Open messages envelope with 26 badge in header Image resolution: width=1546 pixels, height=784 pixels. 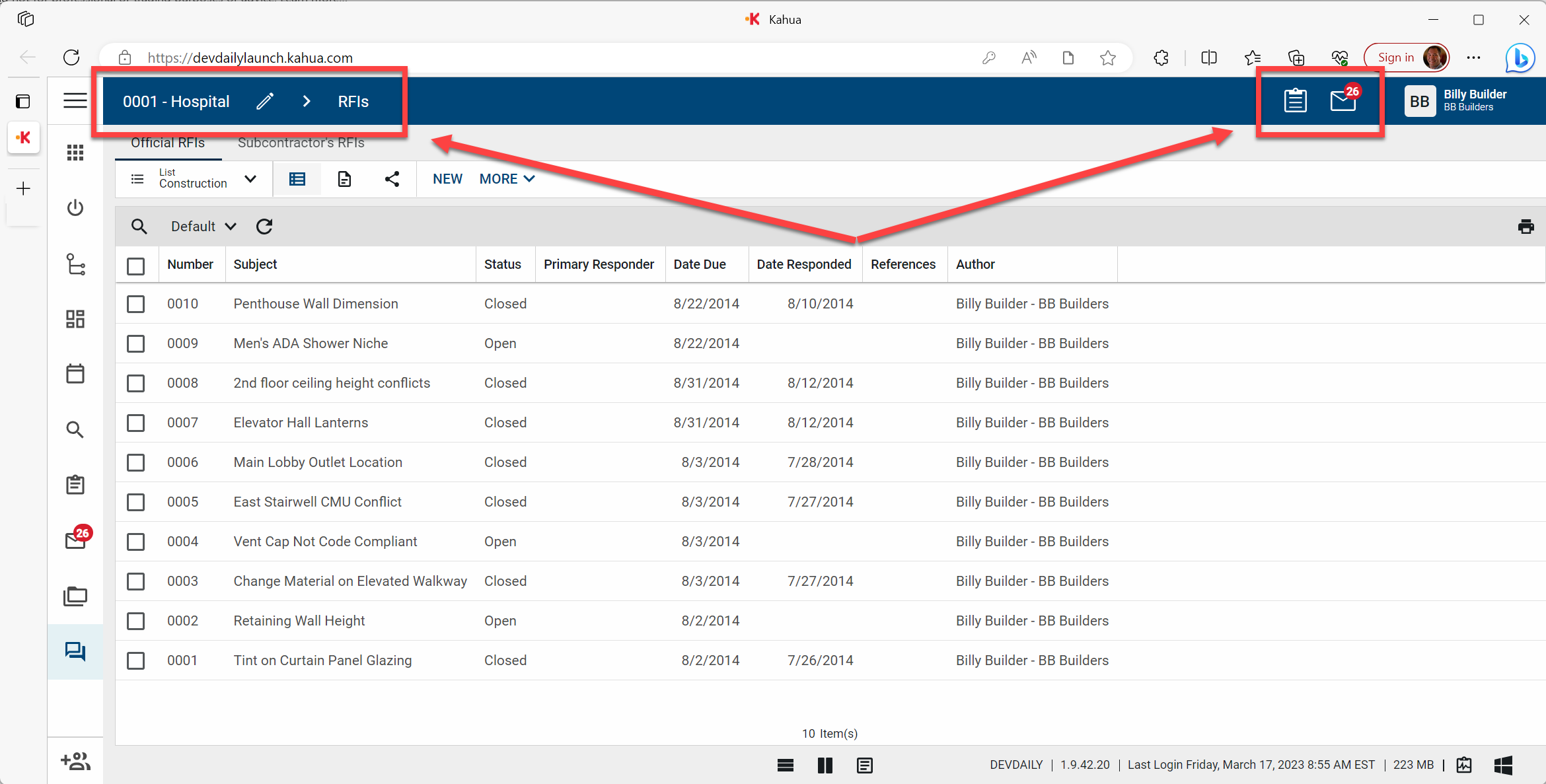coord(1343,101)
